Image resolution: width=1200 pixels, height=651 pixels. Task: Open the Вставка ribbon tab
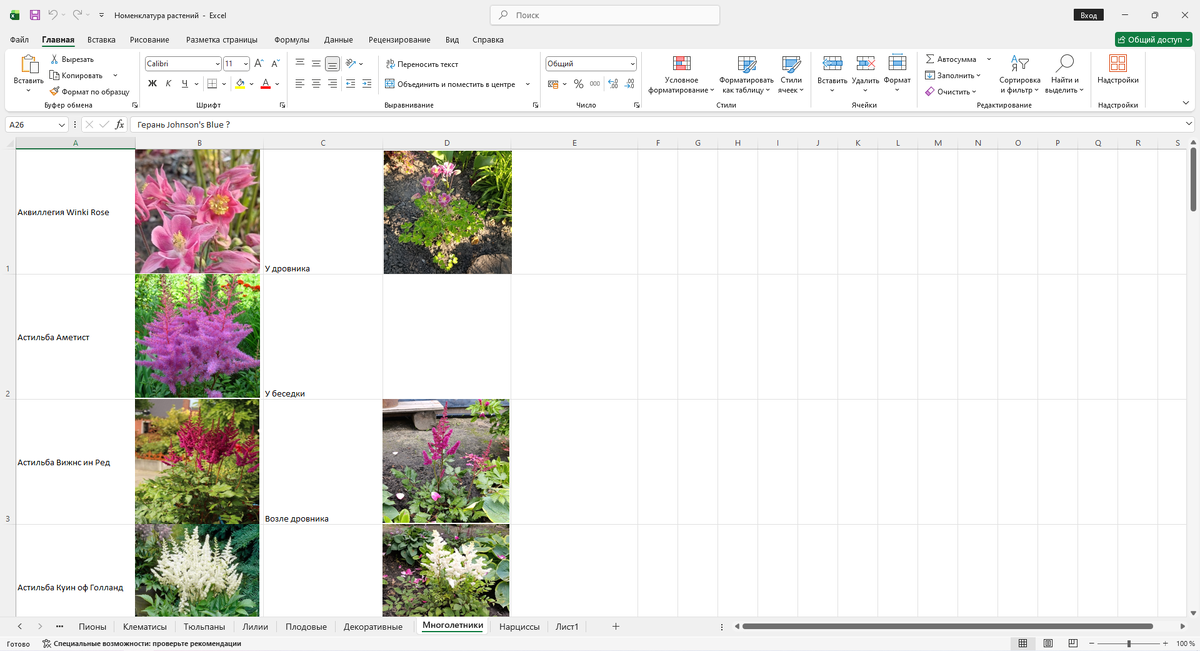[101, 40]
